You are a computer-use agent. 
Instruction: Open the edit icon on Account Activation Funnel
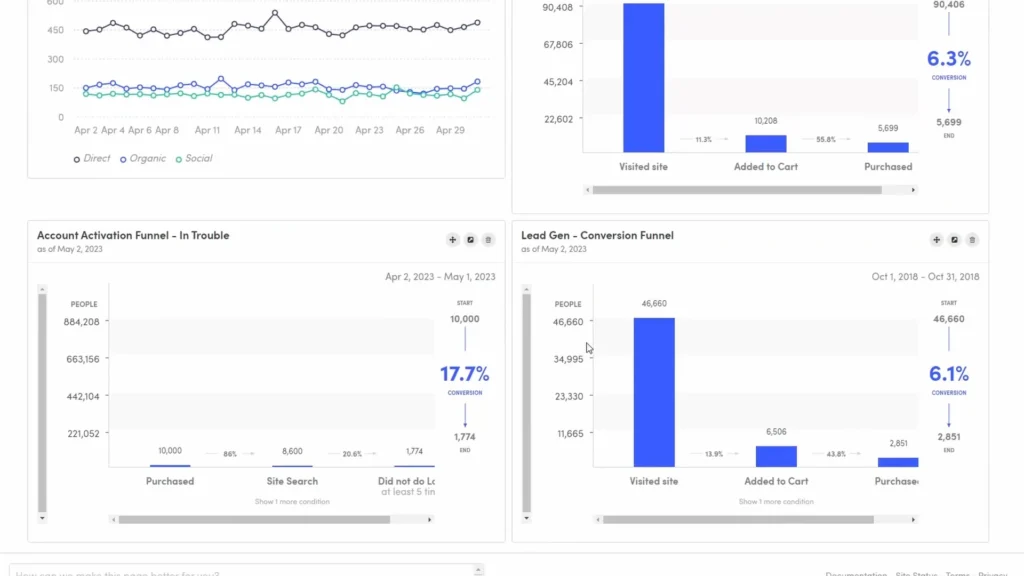point(470,239)
